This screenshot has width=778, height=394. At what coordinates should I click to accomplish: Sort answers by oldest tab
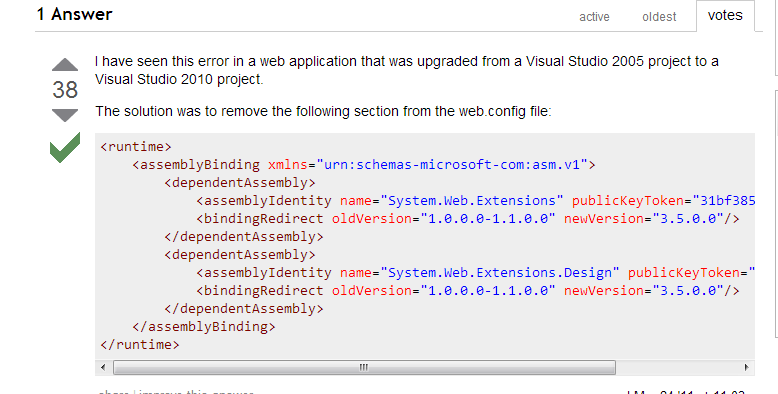659,17
